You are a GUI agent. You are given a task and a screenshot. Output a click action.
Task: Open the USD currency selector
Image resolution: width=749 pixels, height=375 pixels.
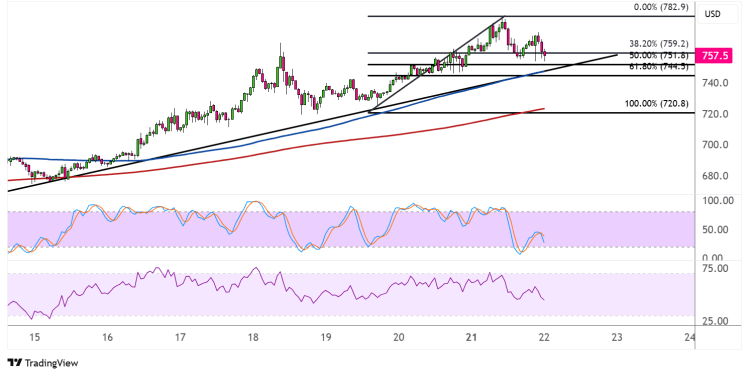point(712,14)
